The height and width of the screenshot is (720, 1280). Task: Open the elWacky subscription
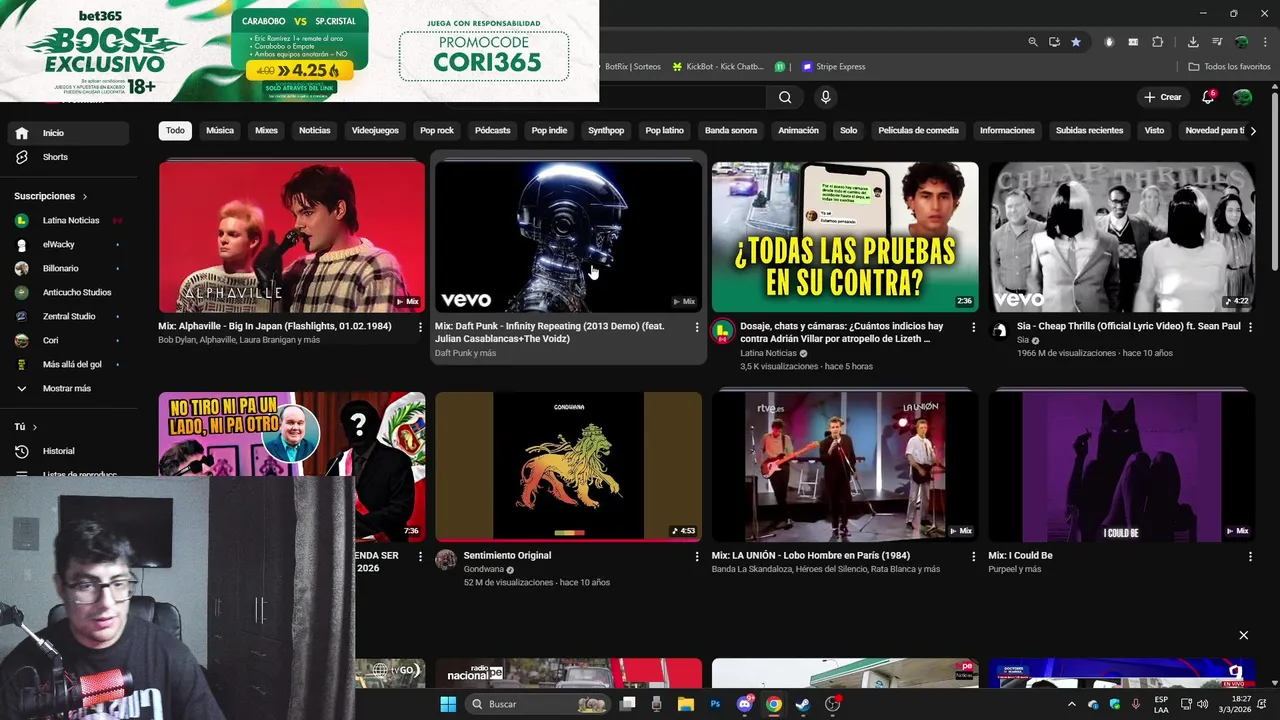click(67, 244)
